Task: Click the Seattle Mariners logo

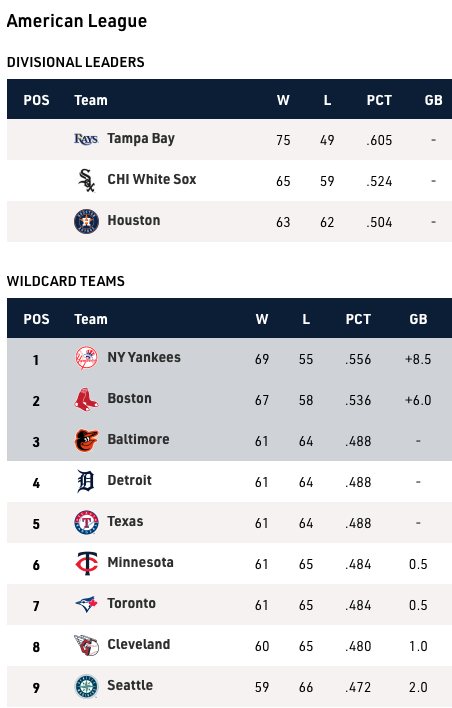Action: pos(86,687)
